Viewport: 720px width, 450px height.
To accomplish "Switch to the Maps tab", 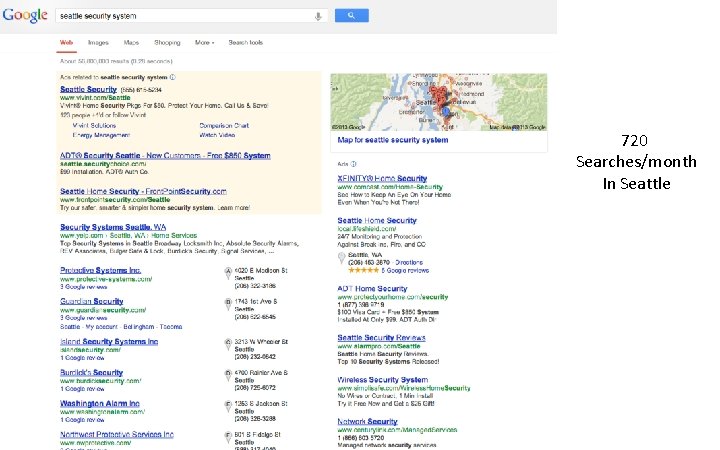I will (131, 43).
